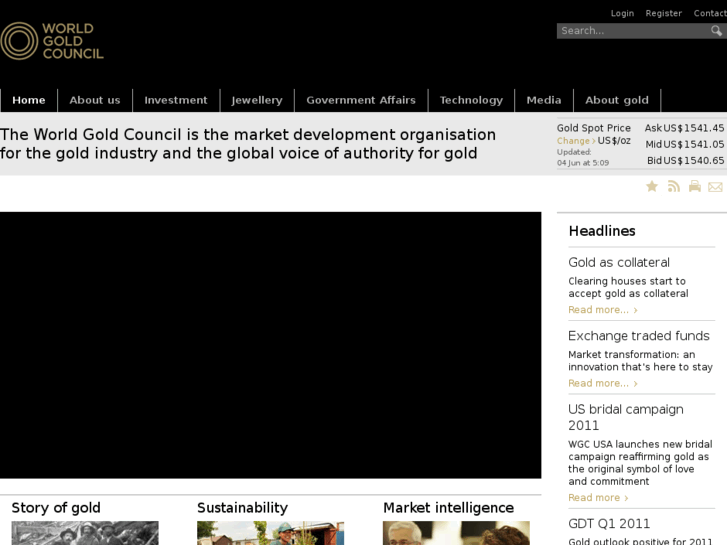Click the Mid US$1541.05 price
This screenshot has height=545, width=727.
685,144
